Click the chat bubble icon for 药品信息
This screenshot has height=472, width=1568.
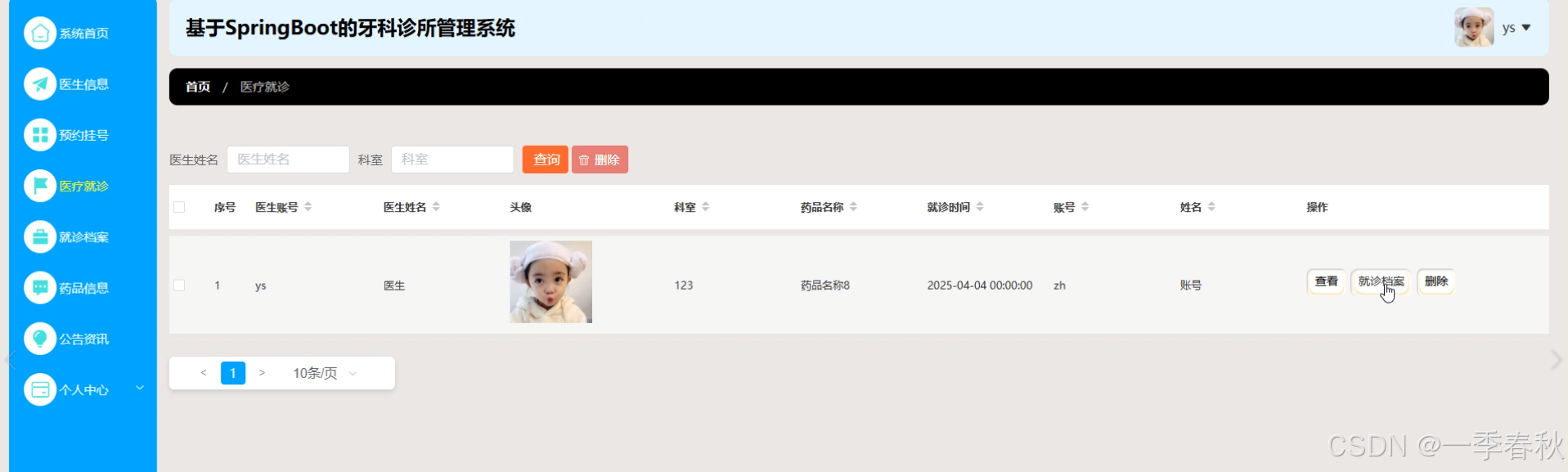coord(40,288)
